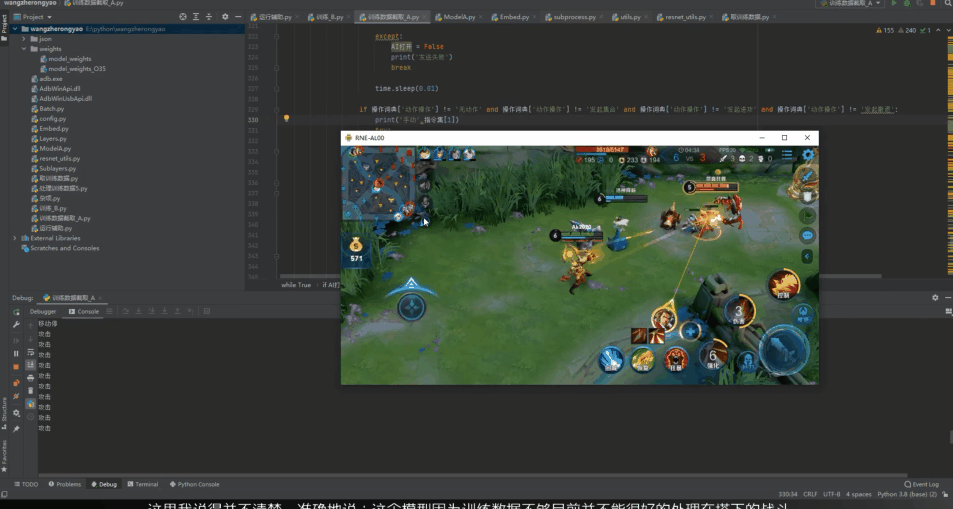The image size is (953, 509).
Task: Open the Terminal tool window tab
Action: coord(142,484)
